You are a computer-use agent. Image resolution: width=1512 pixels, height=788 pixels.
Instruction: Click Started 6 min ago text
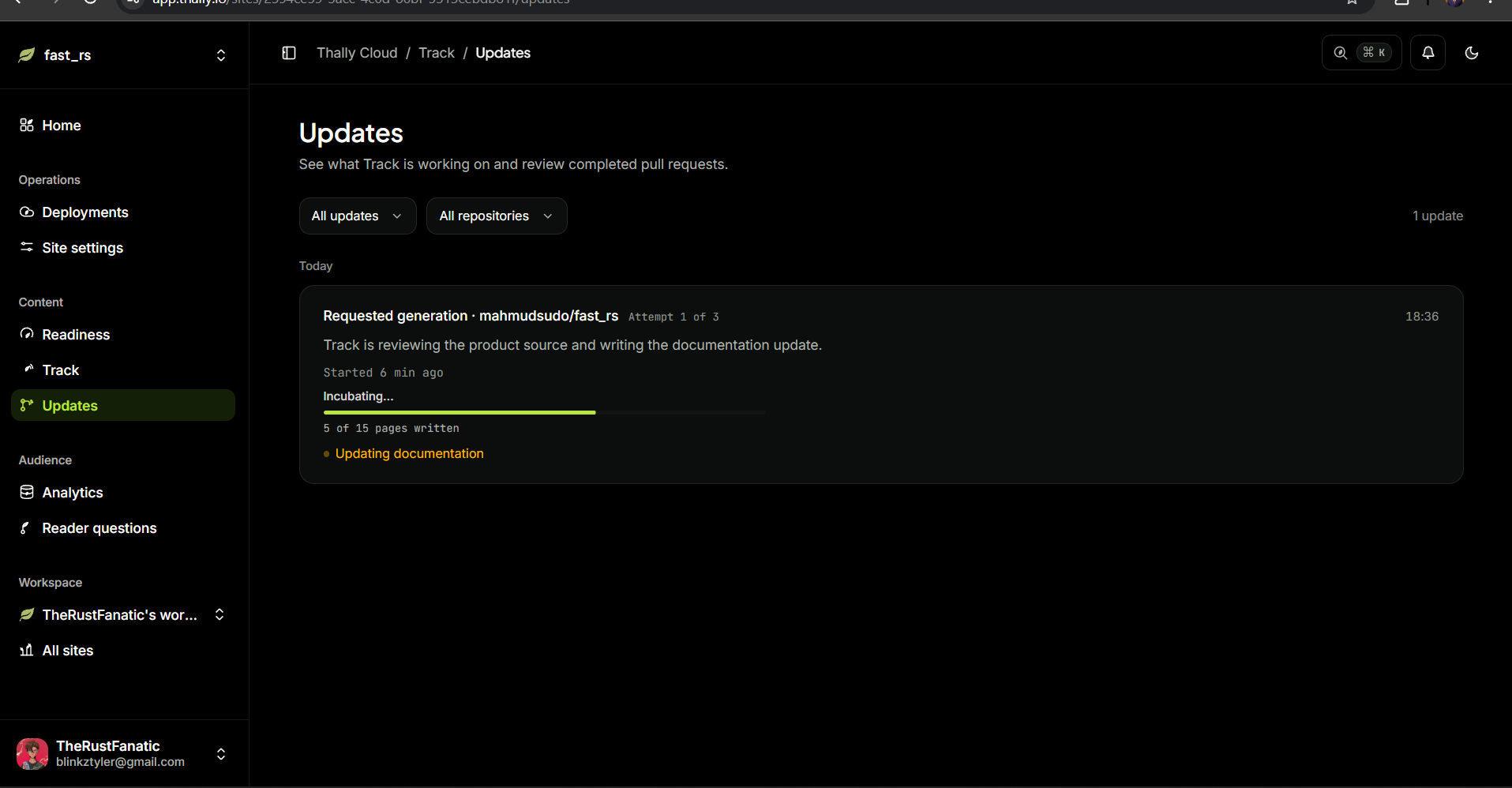click(x=383, y=373)
